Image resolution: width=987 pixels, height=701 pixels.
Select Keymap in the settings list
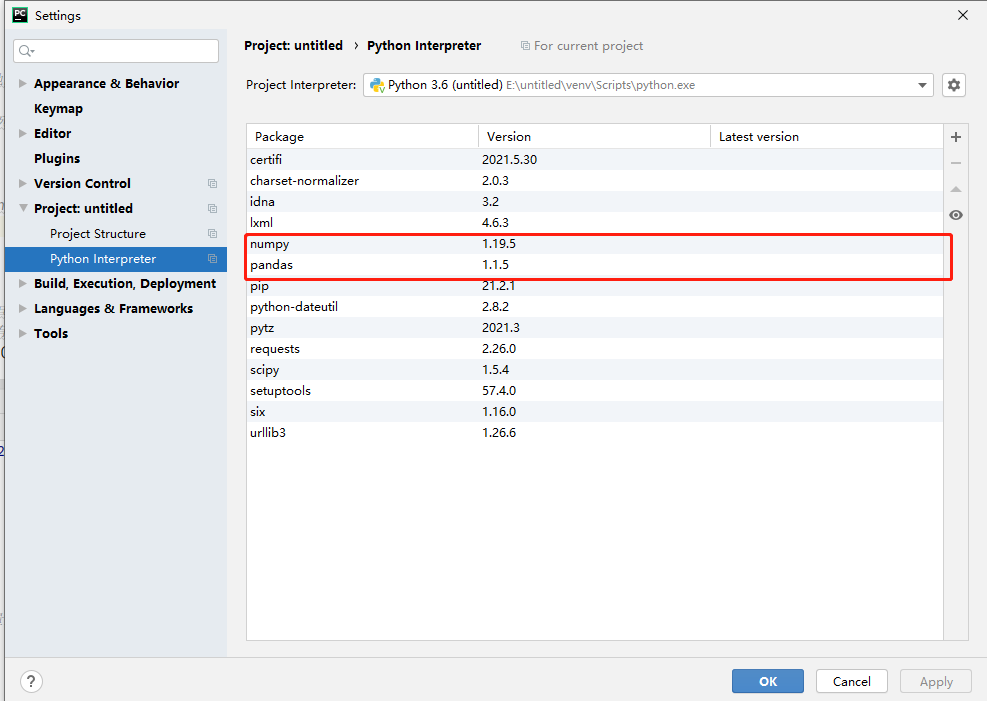[x=58, y=109]
